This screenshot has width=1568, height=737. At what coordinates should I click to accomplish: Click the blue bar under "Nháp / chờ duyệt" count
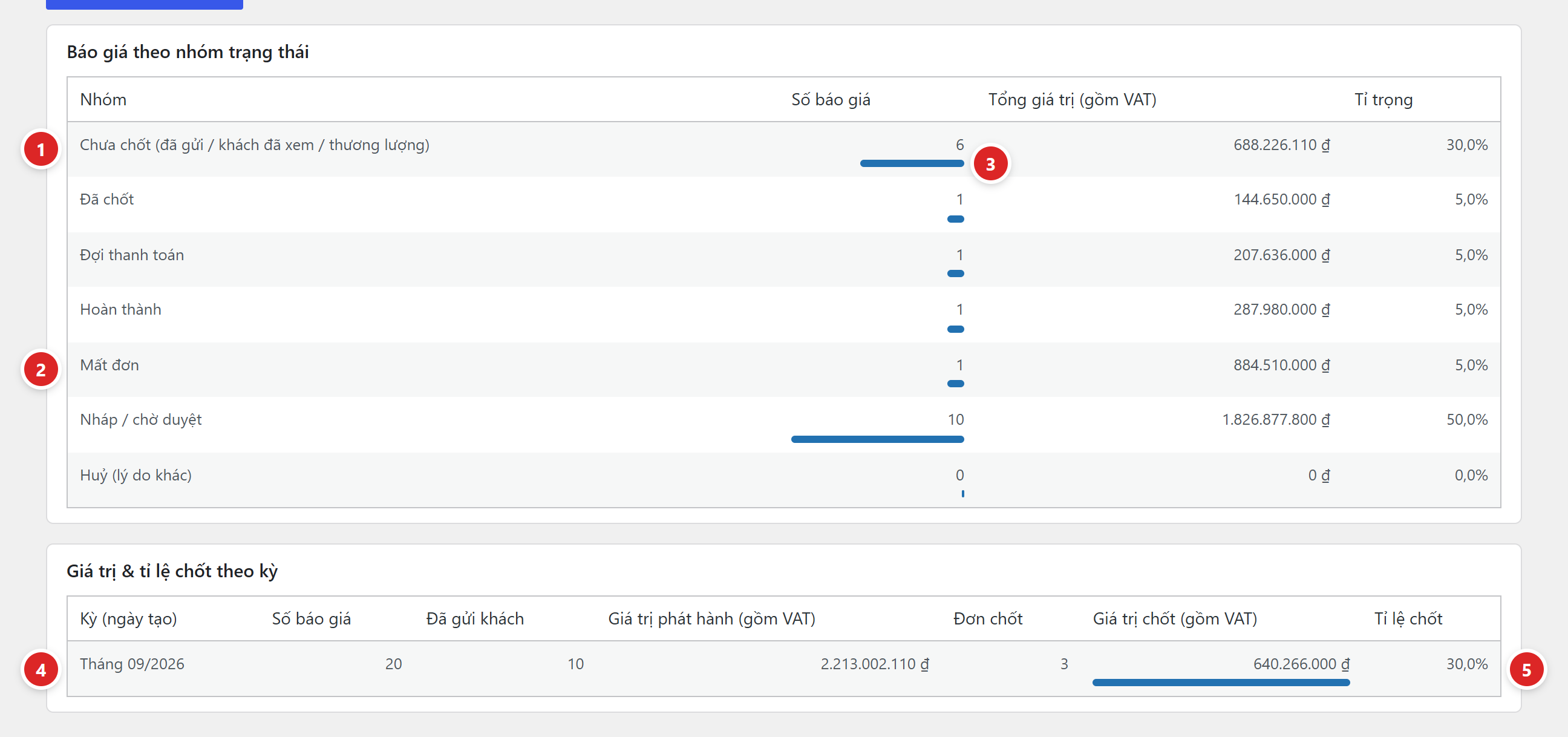point(877,439)
